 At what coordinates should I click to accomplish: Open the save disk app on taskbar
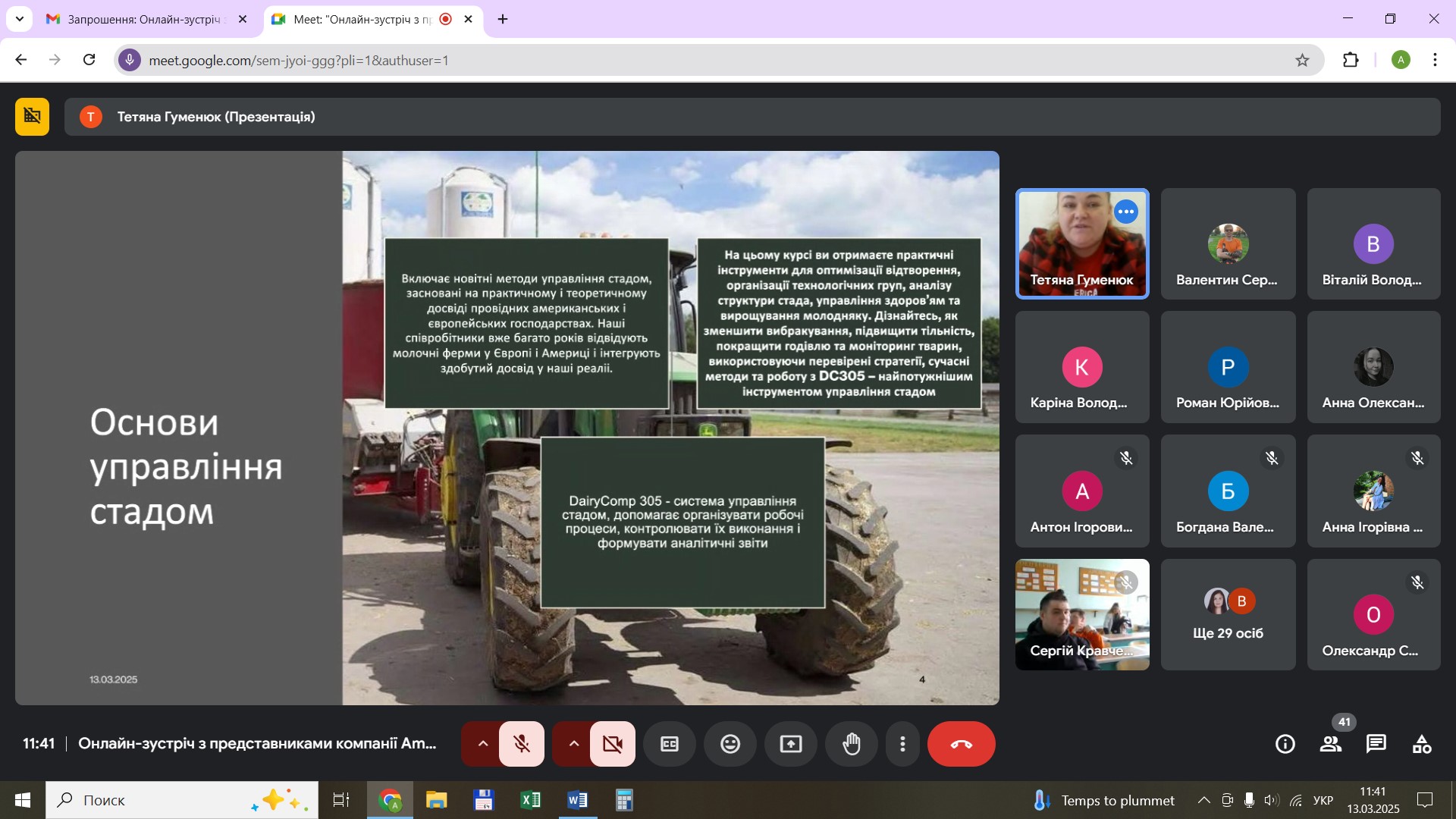pos(483,800)
